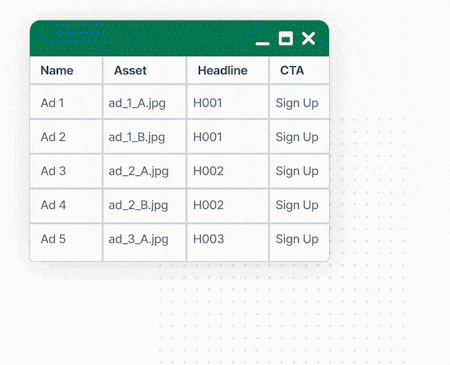Click the Ad 5 name cell
Image resolution: width=450 pixels, height=365 pixels.
pos(66,241)
